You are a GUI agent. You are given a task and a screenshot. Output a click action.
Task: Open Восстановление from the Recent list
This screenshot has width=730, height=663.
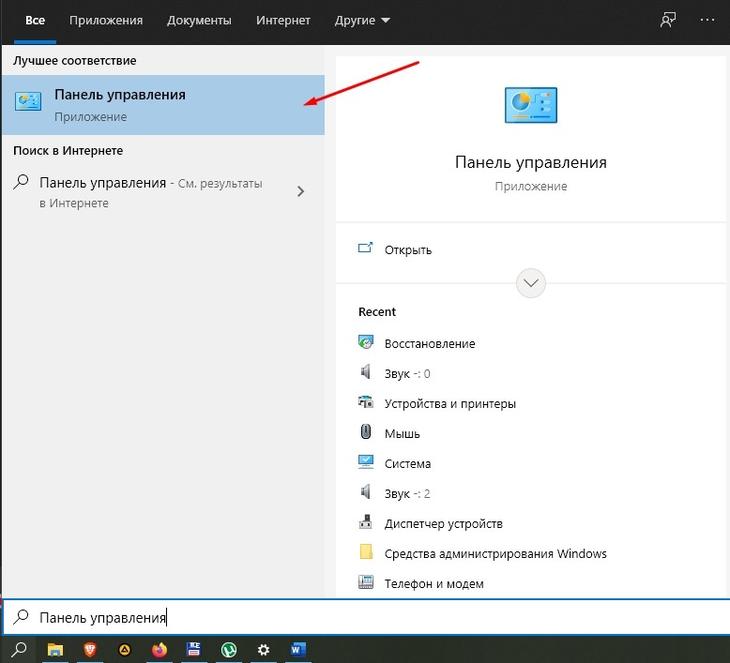(x=429, y=343)
